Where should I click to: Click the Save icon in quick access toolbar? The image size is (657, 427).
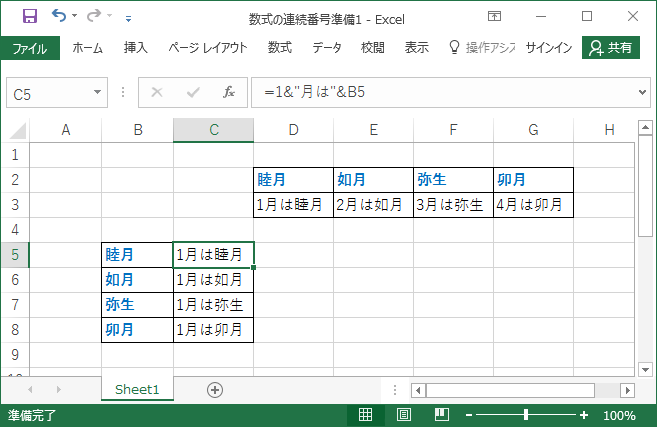30,16
